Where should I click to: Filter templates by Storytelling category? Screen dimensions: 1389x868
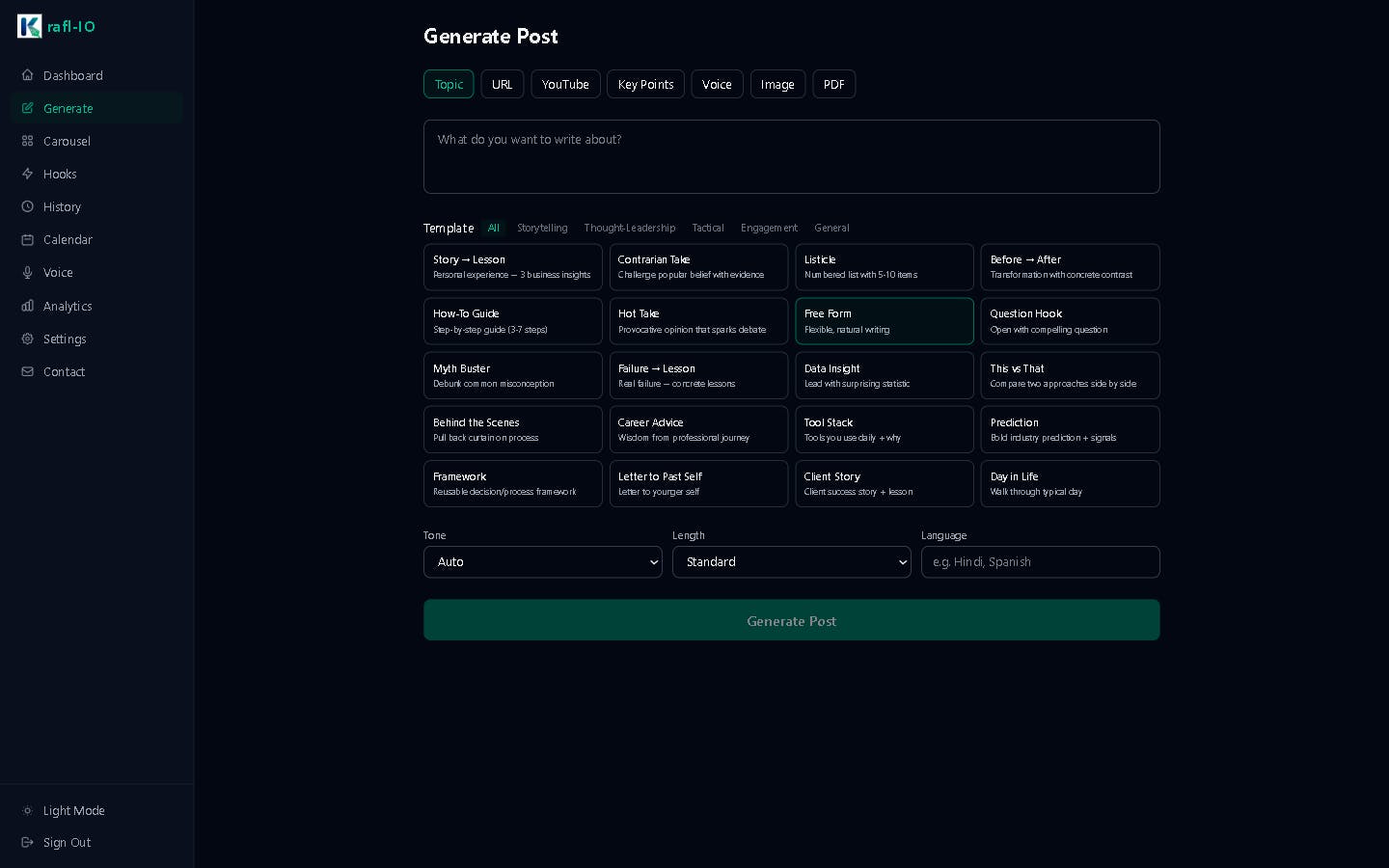[542, 228]
